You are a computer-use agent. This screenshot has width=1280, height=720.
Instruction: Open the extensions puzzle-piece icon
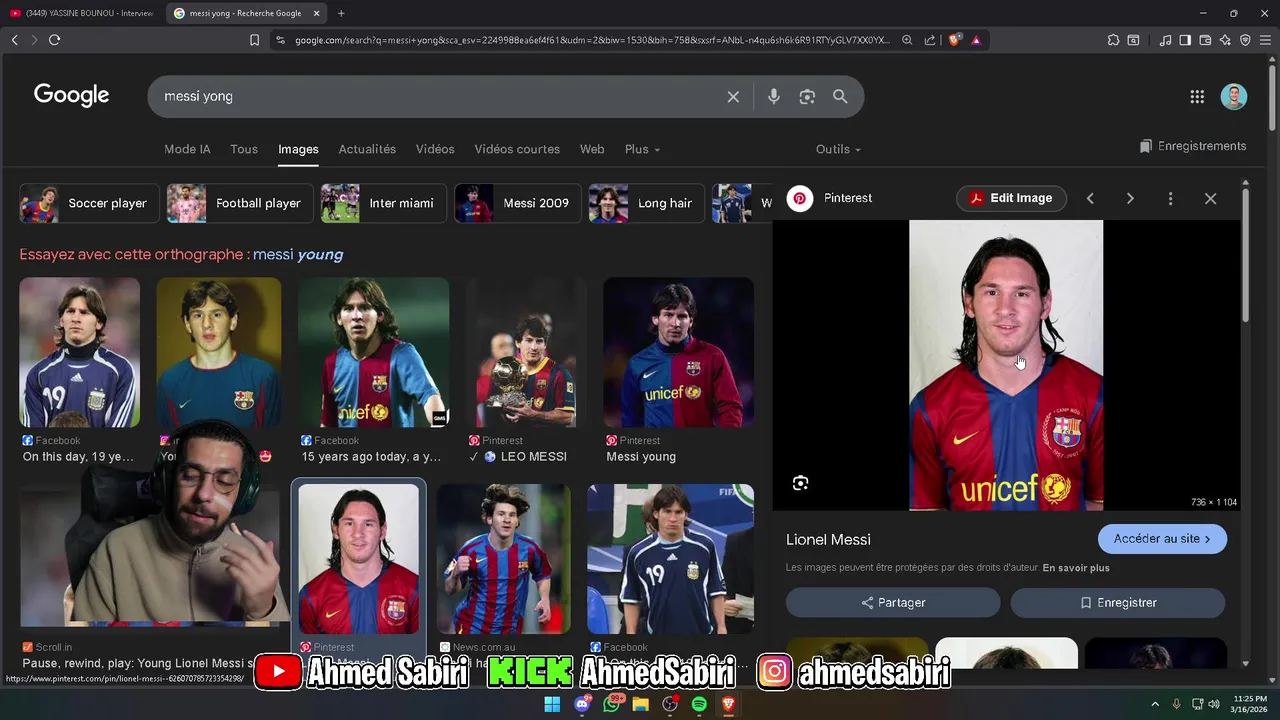click(x=1113, y=40)
